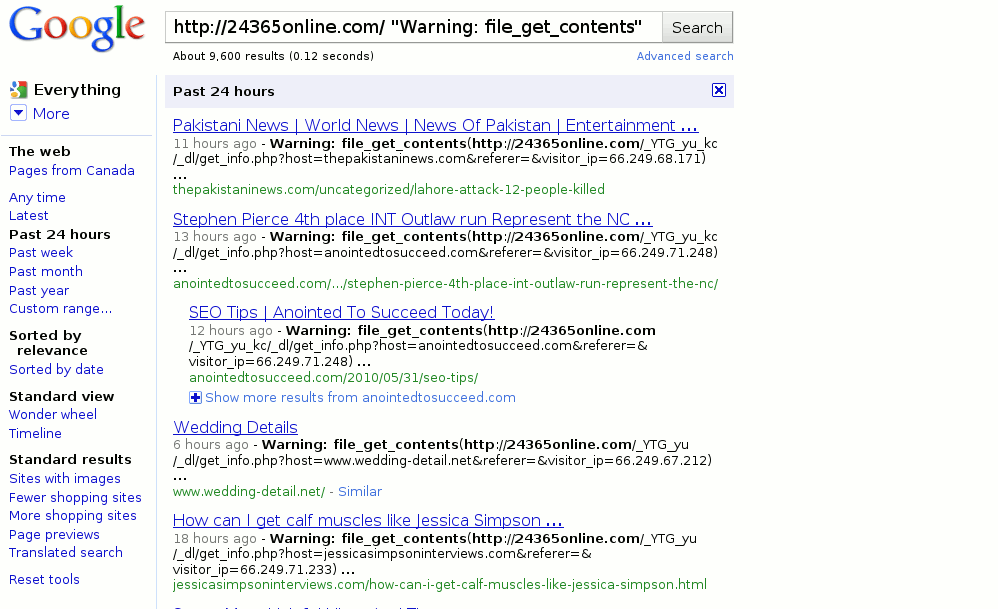This screenshot has height=609, width=998.
Task: Click Standard view label
Action: pyautogui.click(x=62, y=396)
